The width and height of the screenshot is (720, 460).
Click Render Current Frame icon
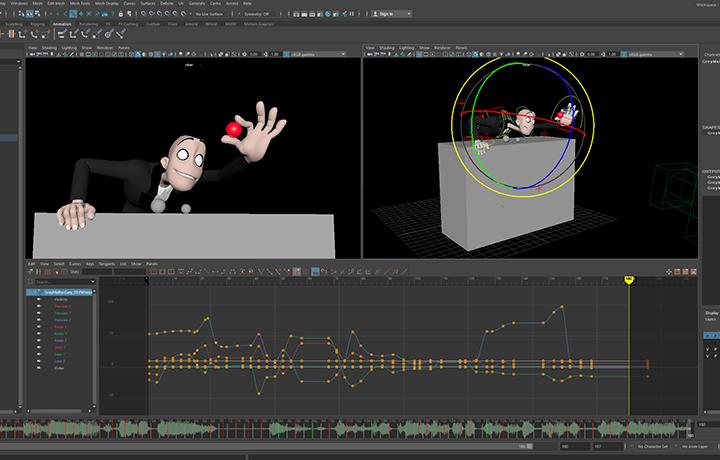[x=304, y=14]
